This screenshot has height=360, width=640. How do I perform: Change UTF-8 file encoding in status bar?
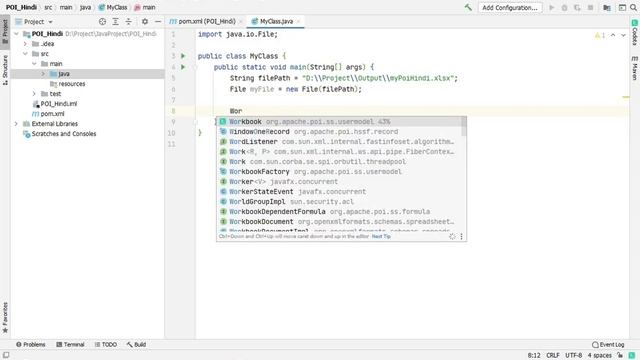[x=573, y=356]
